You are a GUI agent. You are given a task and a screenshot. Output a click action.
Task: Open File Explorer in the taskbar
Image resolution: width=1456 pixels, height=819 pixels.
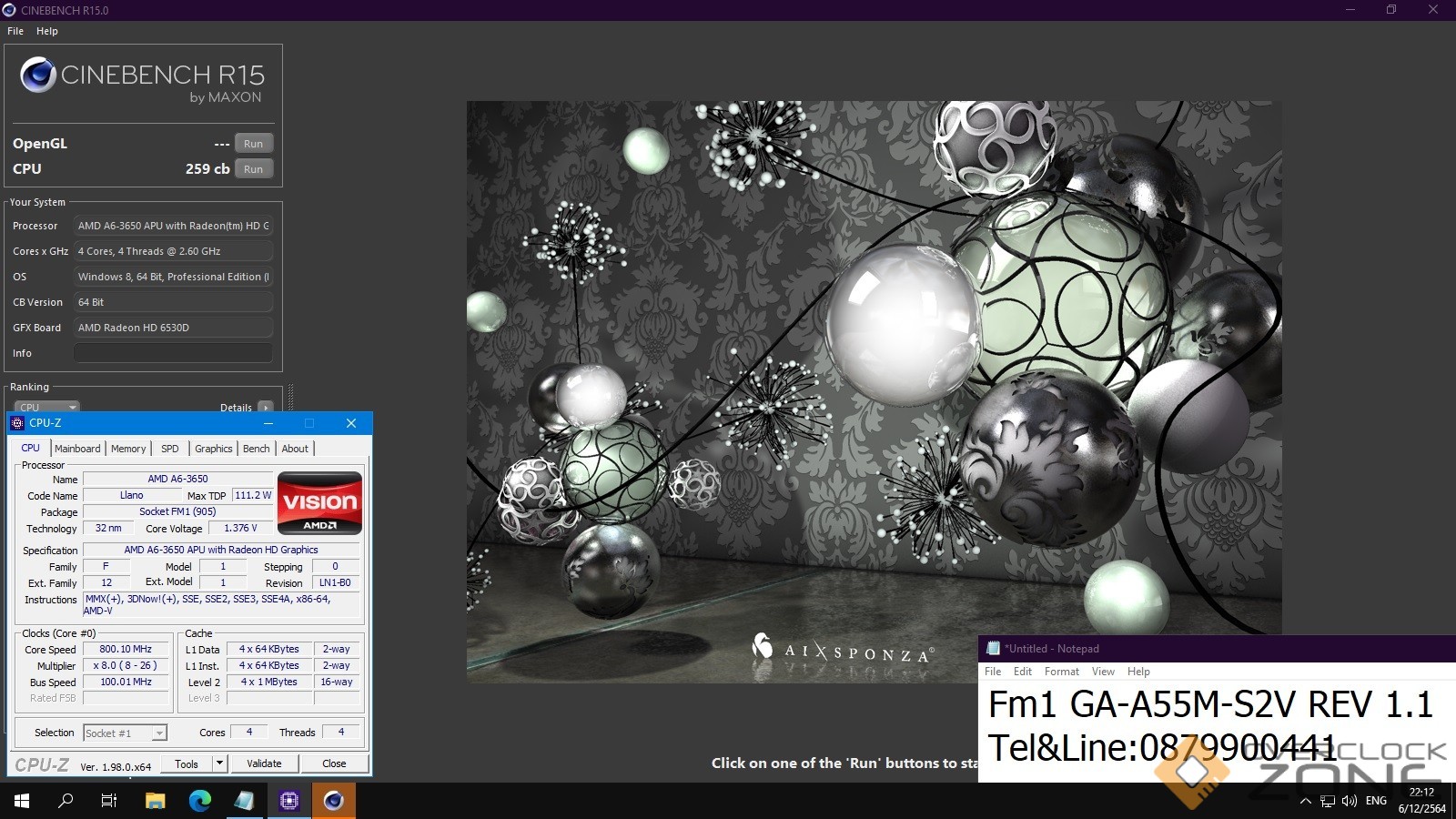click(155, 801)
